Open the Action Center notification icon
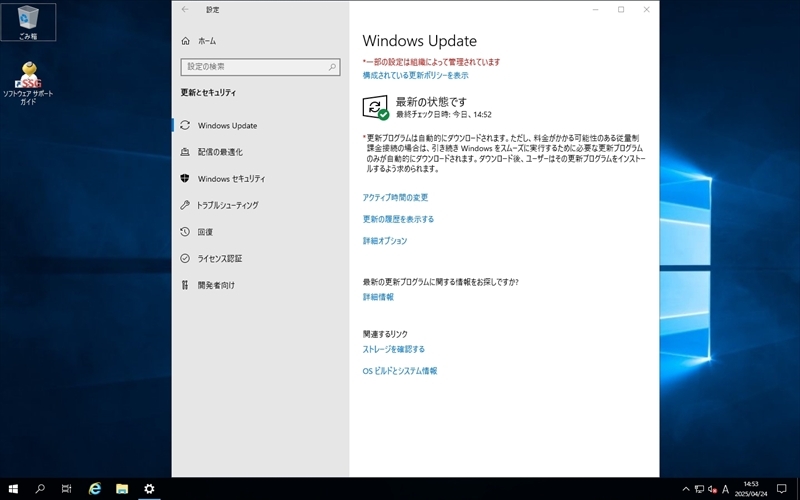Viewport: 800px width, 500px height. [x=782, y=489]
